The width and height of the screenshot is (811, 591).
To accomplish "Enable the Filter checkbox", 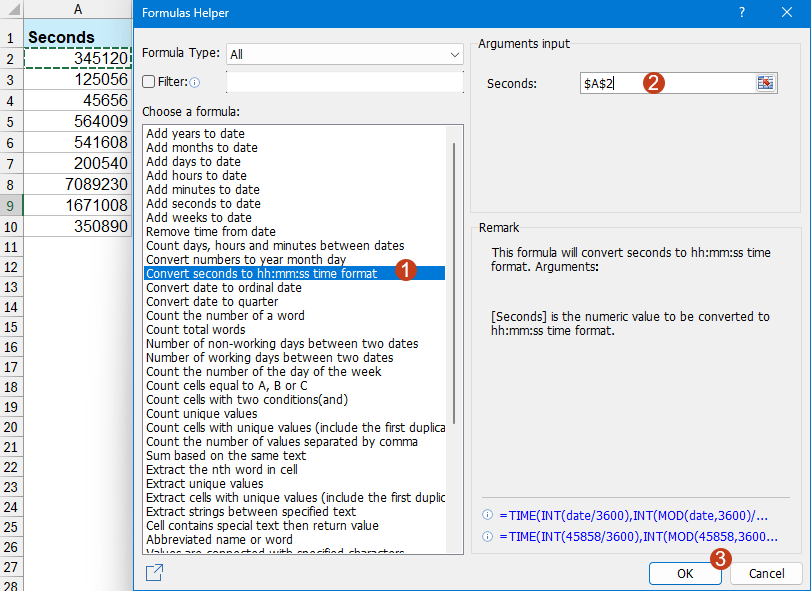I will point(149,82).
